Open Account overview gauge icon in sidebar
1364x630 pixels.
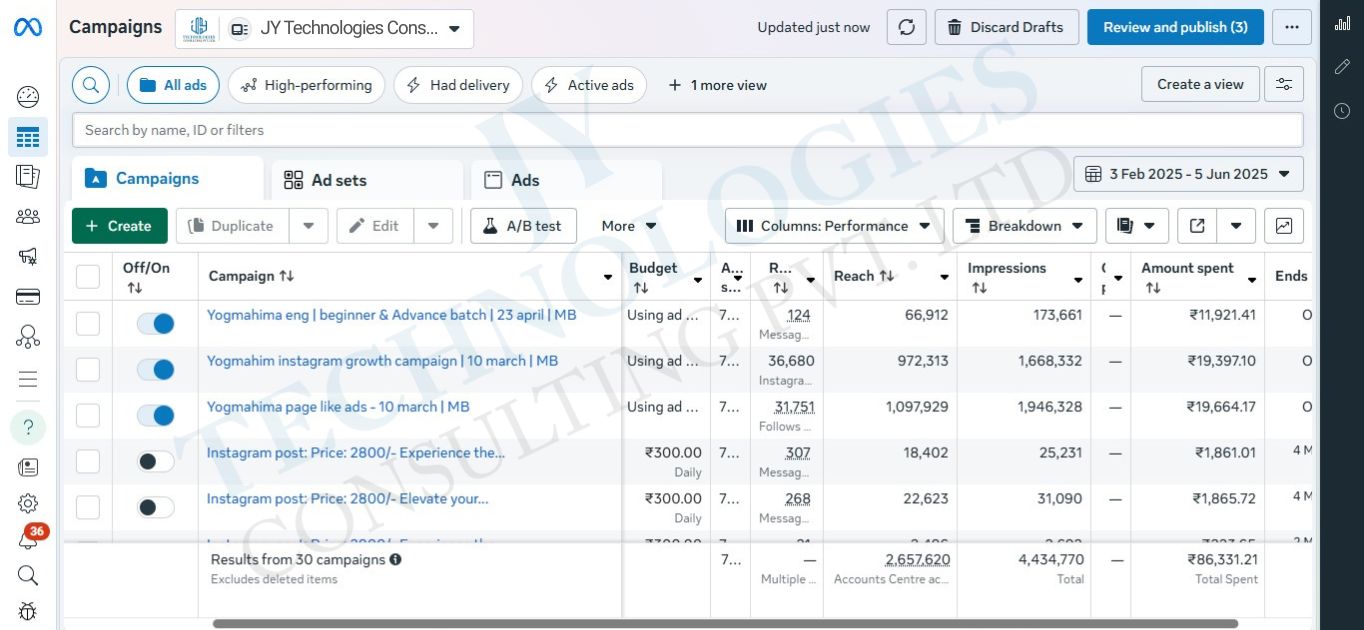[x=28, y=97]
